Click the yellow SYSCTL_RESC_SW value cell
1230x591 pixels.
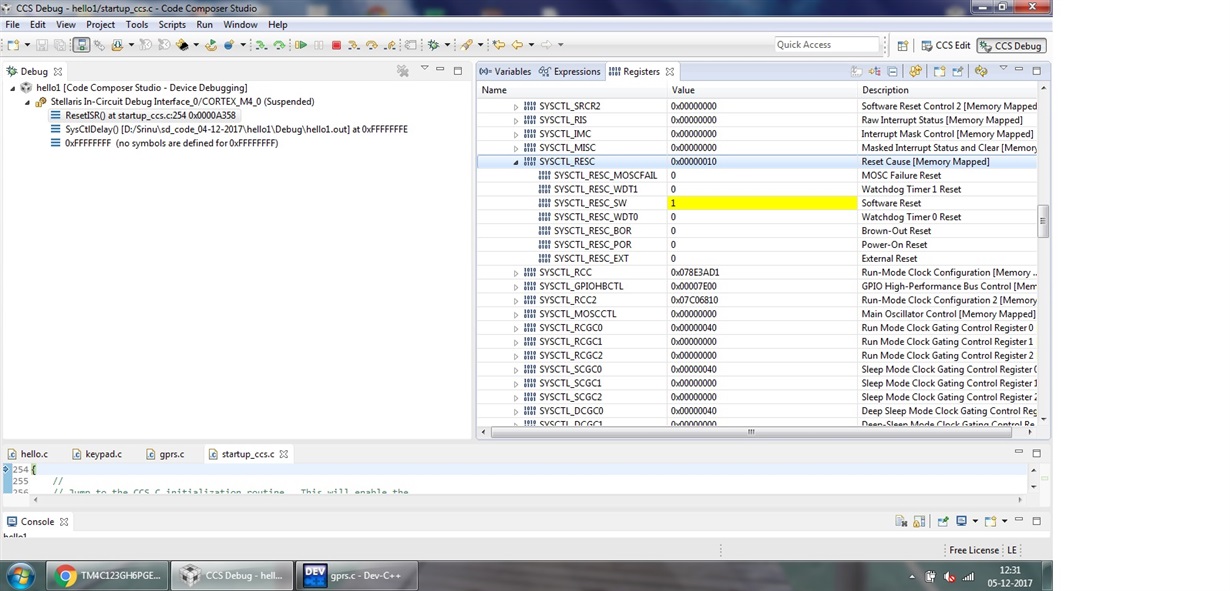[x=763, y=203]
